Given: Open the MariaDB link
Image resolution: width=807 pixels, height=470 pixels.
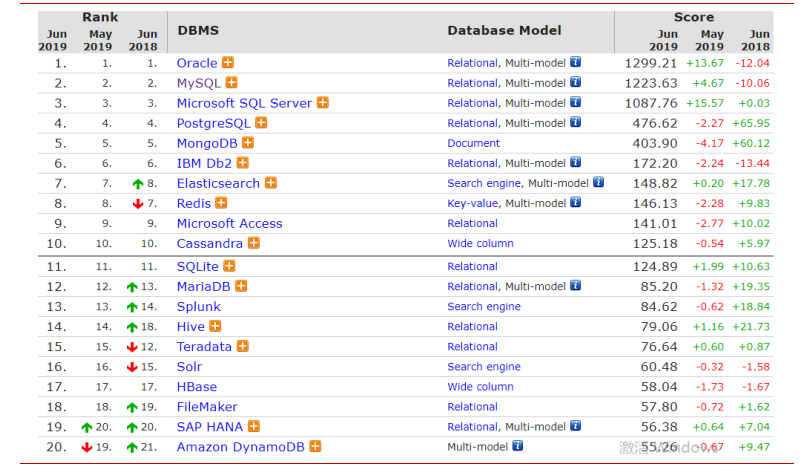Looking at the screenshot, I should pyautogui.click(x=203, y=287).
